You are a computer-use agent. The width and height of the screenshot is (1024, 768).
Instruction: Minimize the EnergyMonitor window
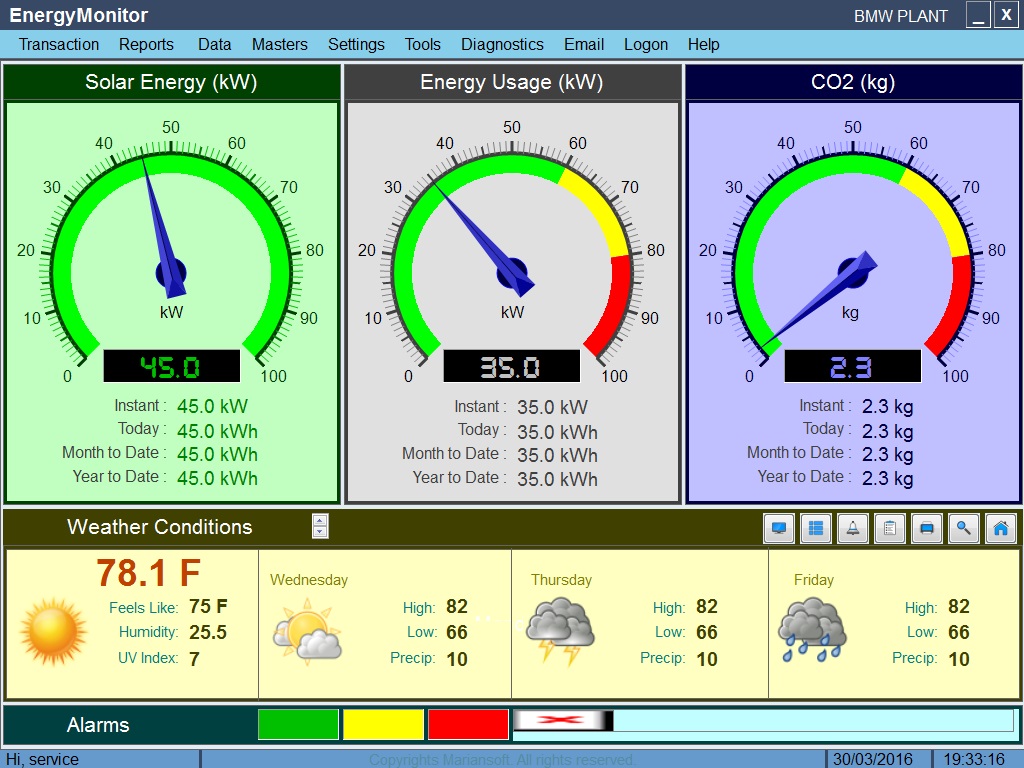pyautogui.click(x=978, y=15)
